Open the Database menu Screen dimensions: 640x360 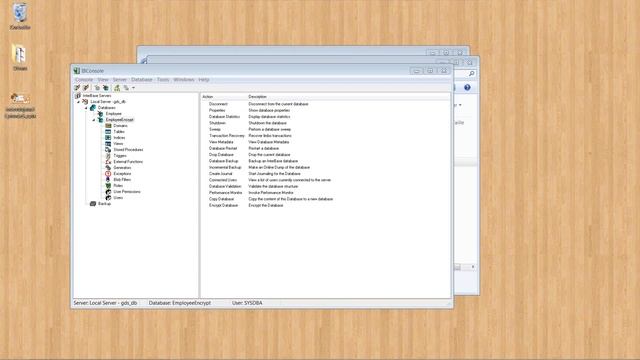[x=142, y=80]
